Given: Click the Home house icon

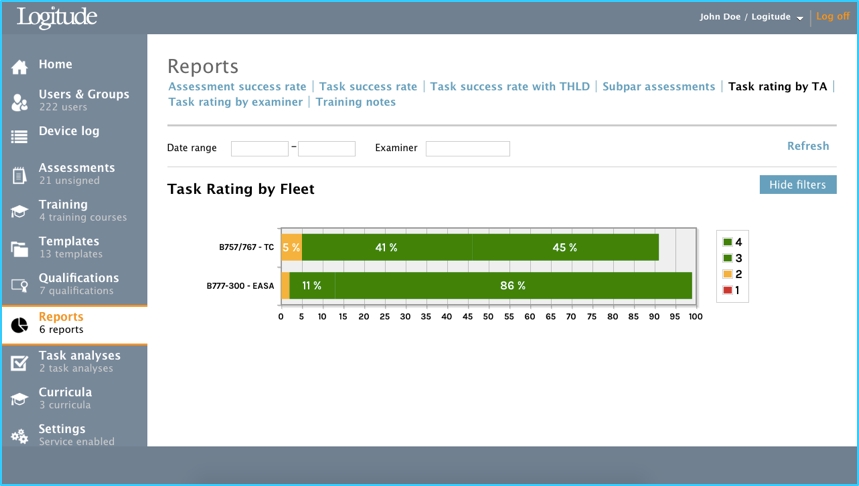Looking at the screenshot, I should coord(19,67).
